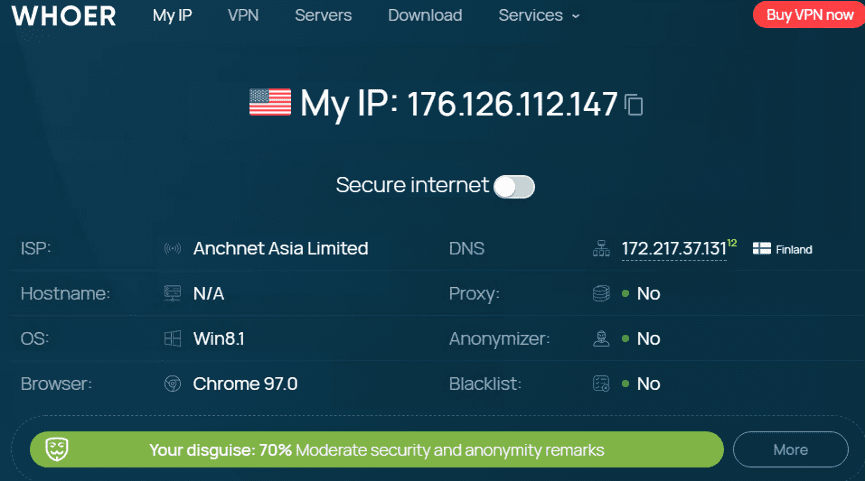
Task: Expand the Services dropdown menu
Action: tap(539, 15)
